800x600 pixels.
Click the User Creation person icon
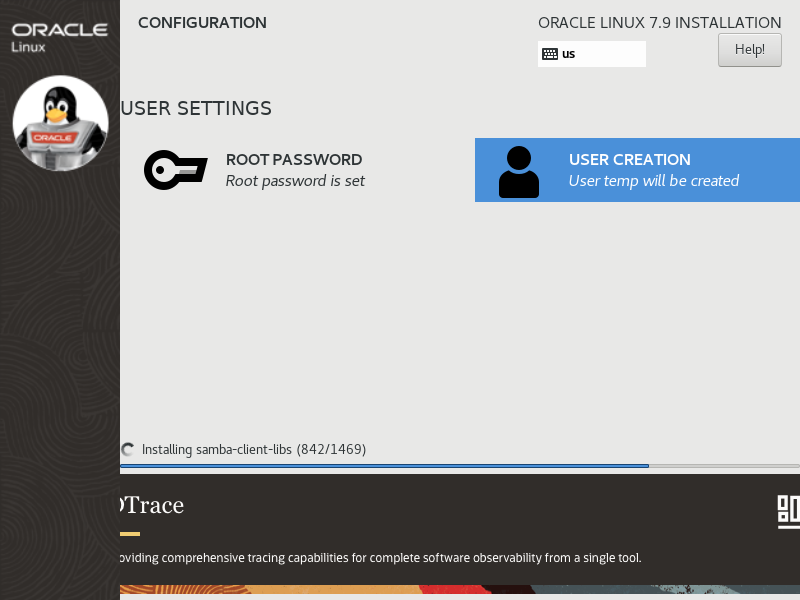tap(518, 172)
